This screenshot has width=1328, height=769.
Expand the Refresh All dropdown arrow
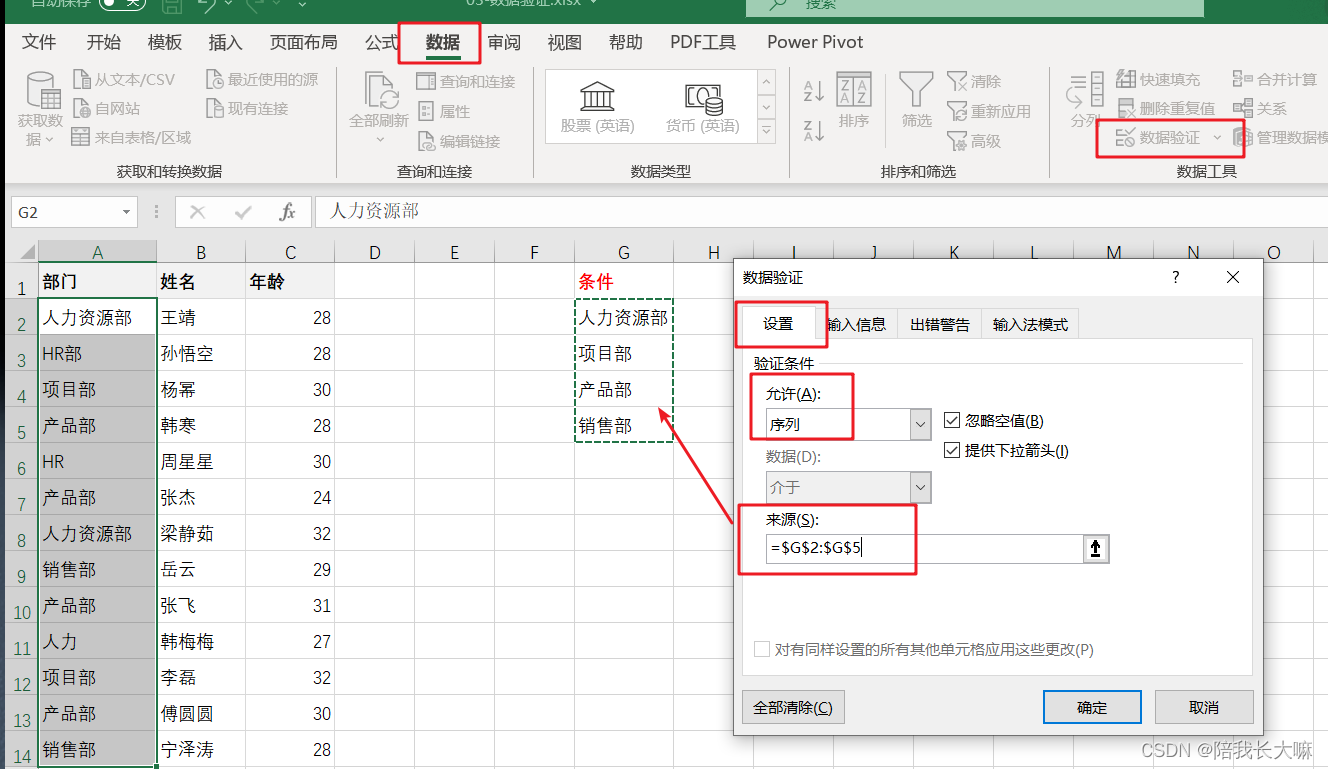click(379, 140)
